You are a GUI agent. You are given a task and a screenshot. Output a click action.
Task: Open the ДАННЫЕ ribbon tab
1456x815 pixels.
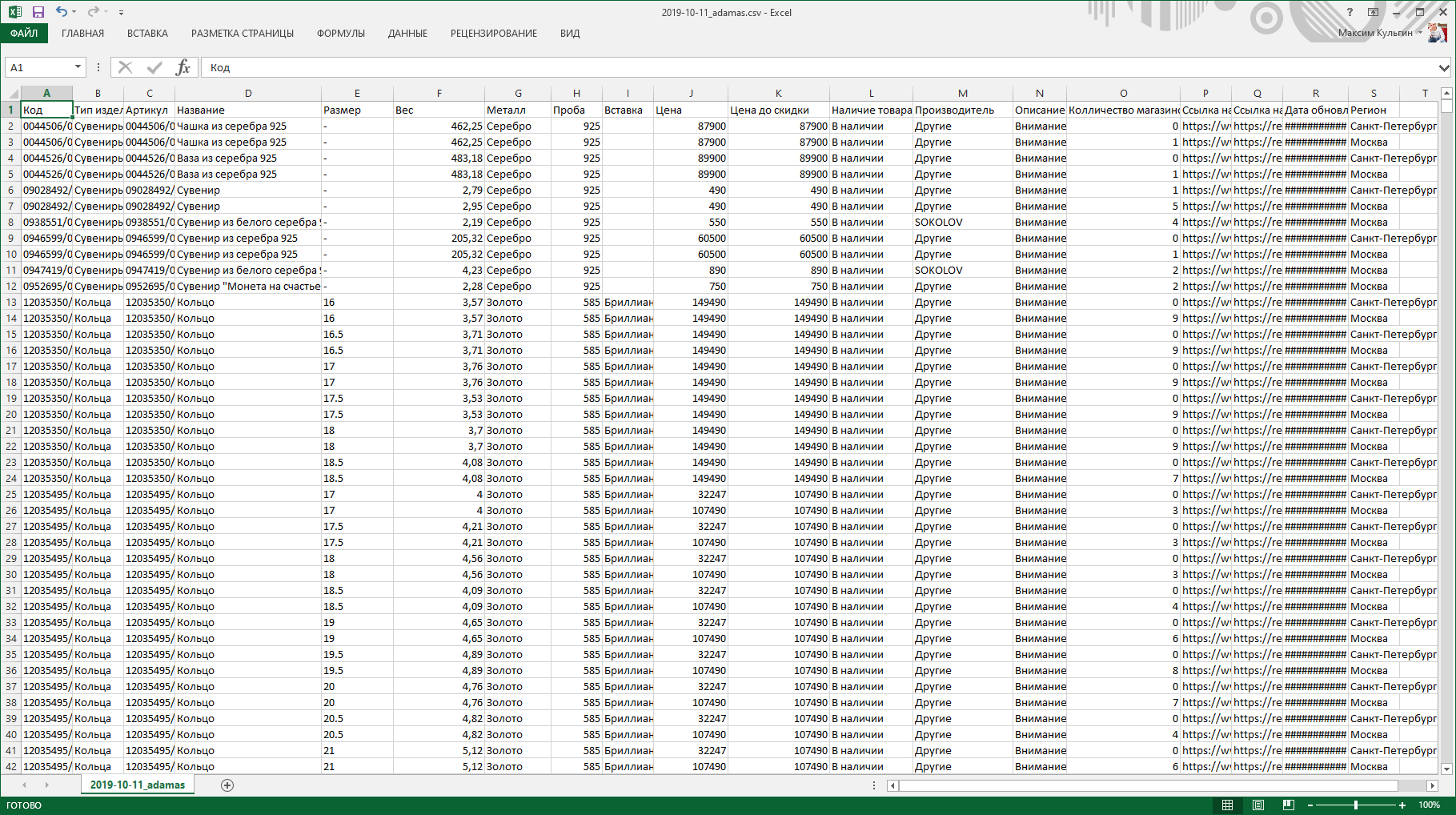pos(407,34)
